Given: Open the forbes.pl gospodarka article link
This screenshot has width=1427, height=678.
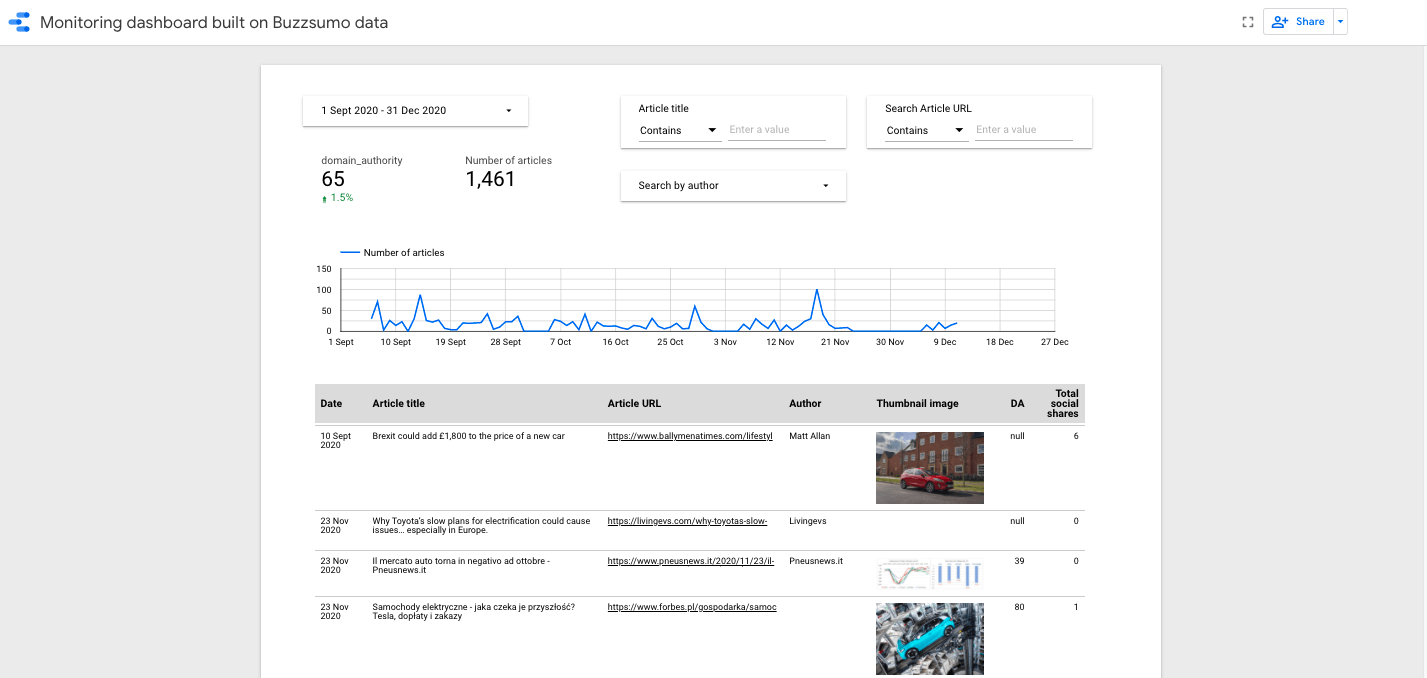Looking at the screenshot, I should [x=691, y=607].
